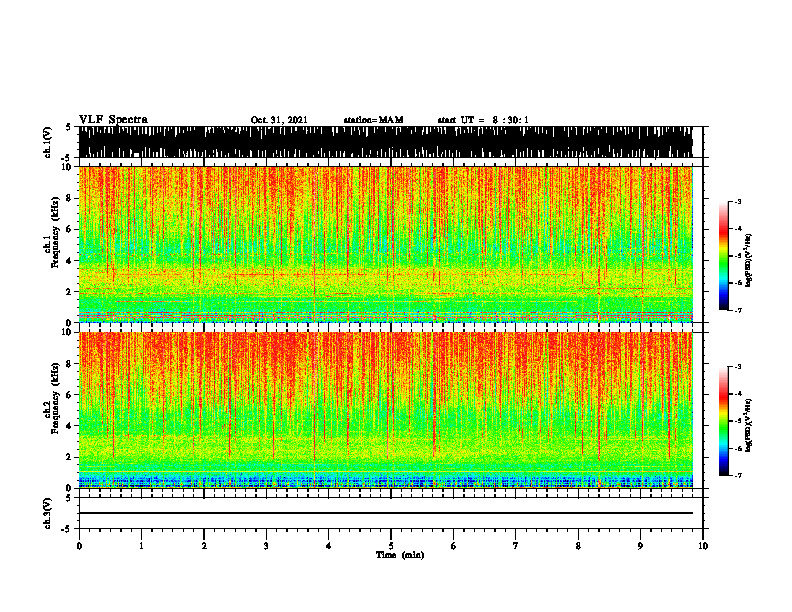Click the ch.2 spectrogram plot area
The height and width of the screenshot is (612, 792).
(385, 410)
